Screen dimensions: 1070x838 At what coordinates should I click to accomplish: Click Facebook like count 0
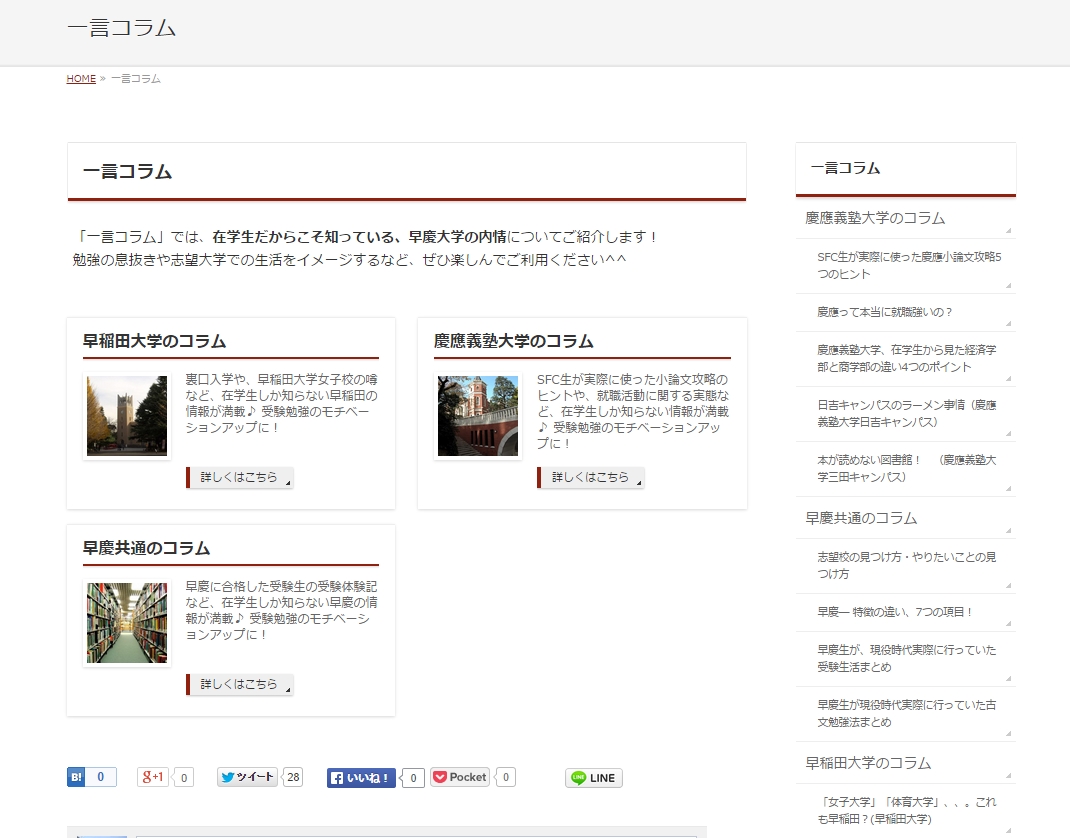[x=414, y=778]
